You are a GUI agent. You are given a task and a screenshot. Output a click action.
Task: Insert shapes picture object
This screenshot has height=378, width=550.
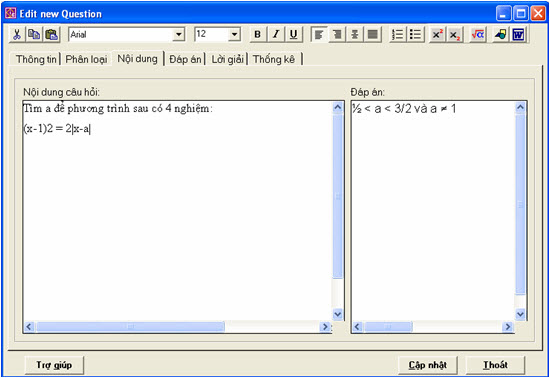click(501, 35)
